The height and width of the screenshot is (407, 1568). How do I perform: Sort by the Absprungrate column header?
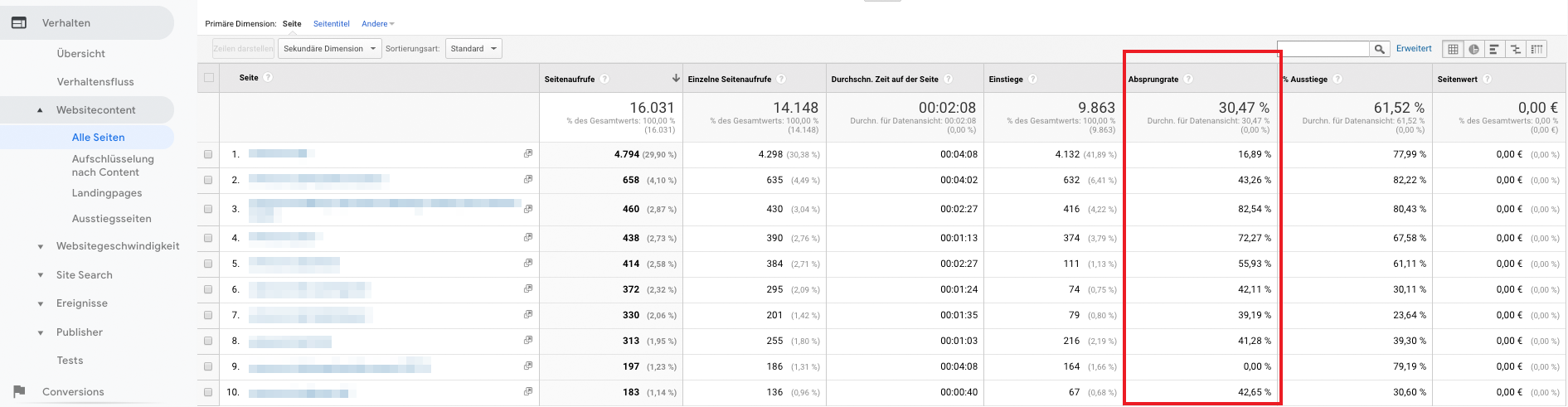(1153, 79)
